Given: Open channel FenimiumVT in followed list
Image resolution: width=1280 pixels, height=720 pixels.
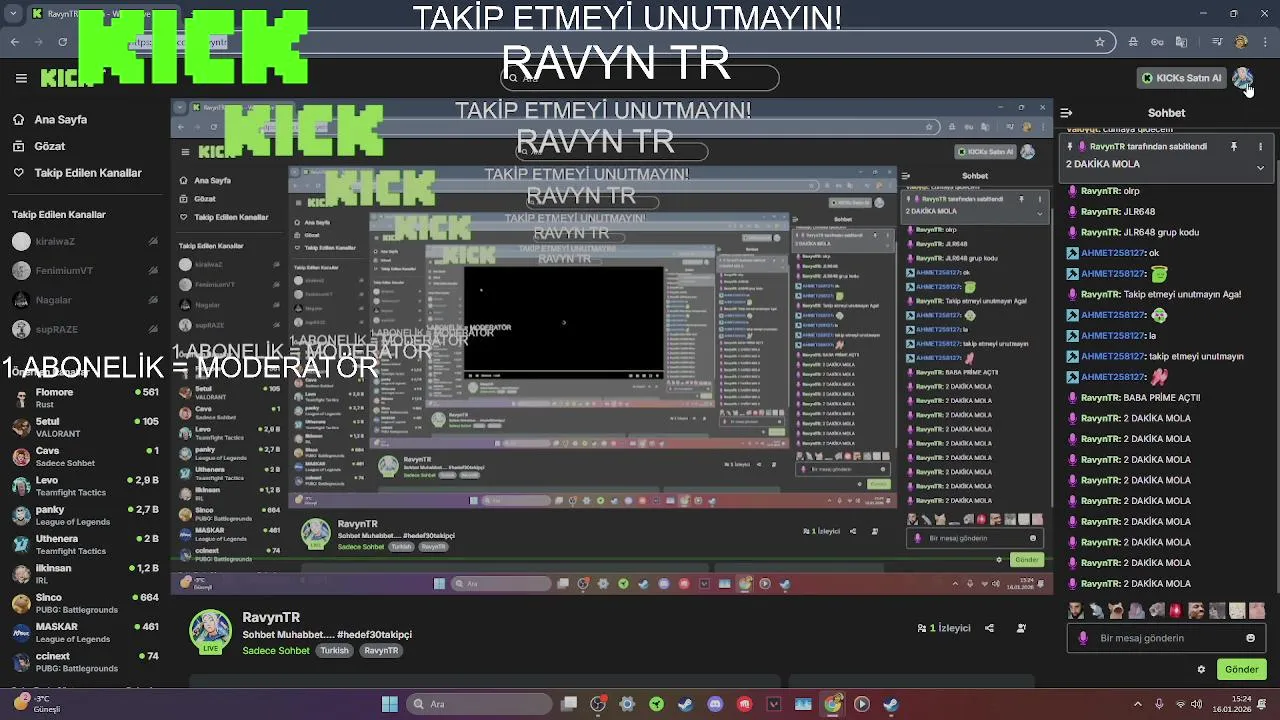Looking at the screenshot, I should pyautogui.click(x=84, y=270).
